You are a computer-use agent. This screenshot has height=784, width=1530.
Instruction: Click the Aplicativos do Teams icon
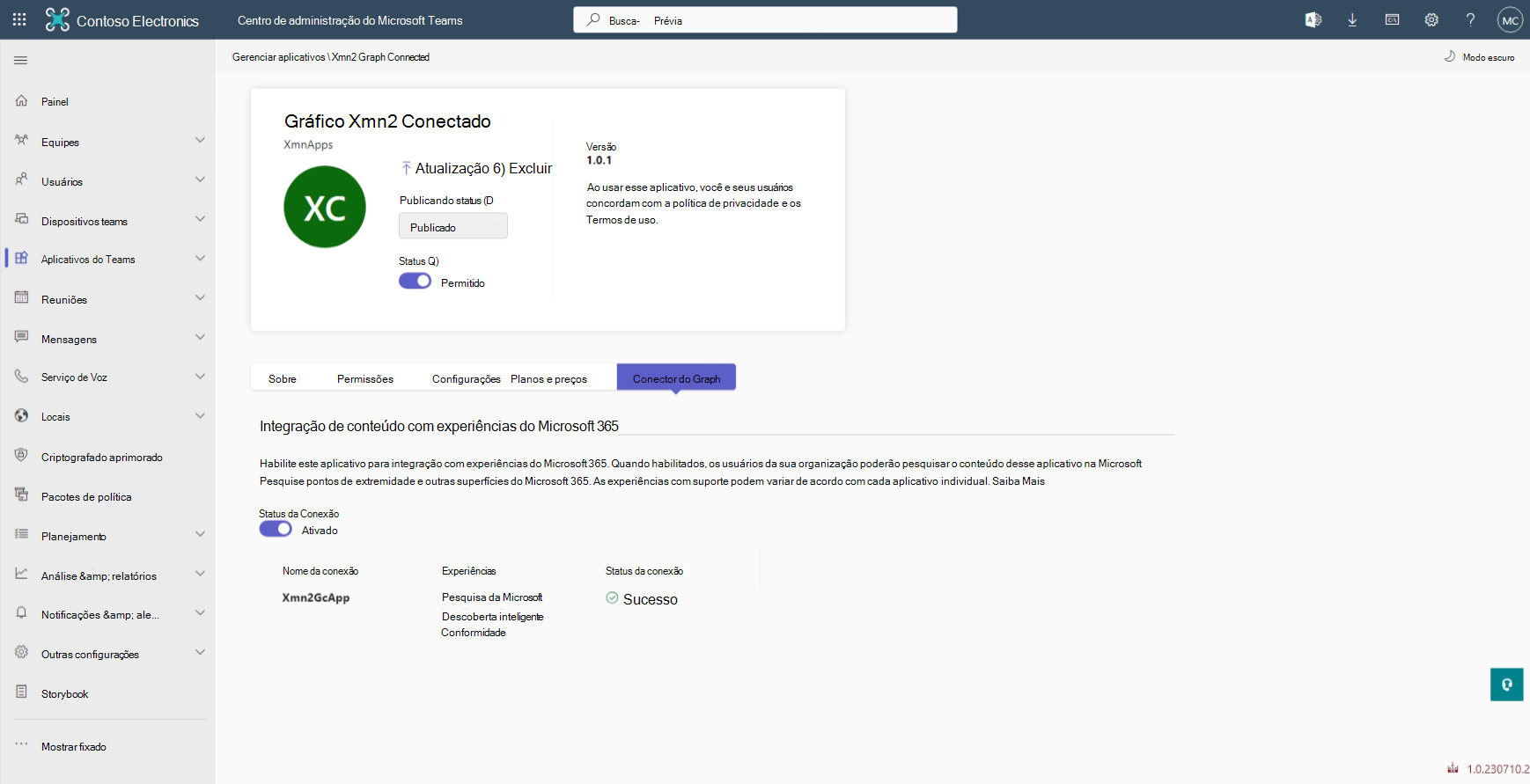pyautogui.click(x=22, y=259)
